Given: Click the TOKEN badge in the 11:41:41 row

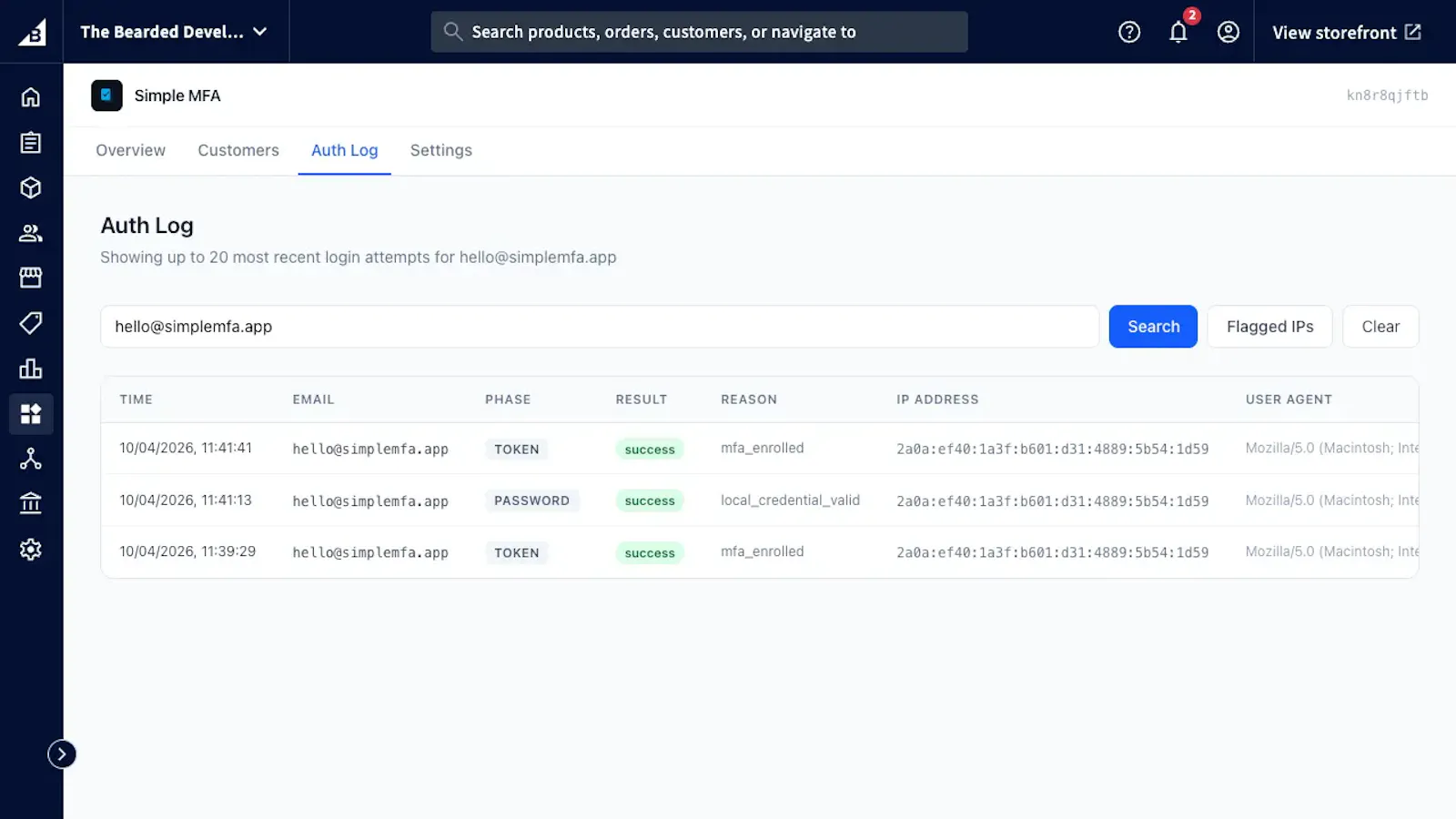Looking at the screenshot, I should pos(517,450).
